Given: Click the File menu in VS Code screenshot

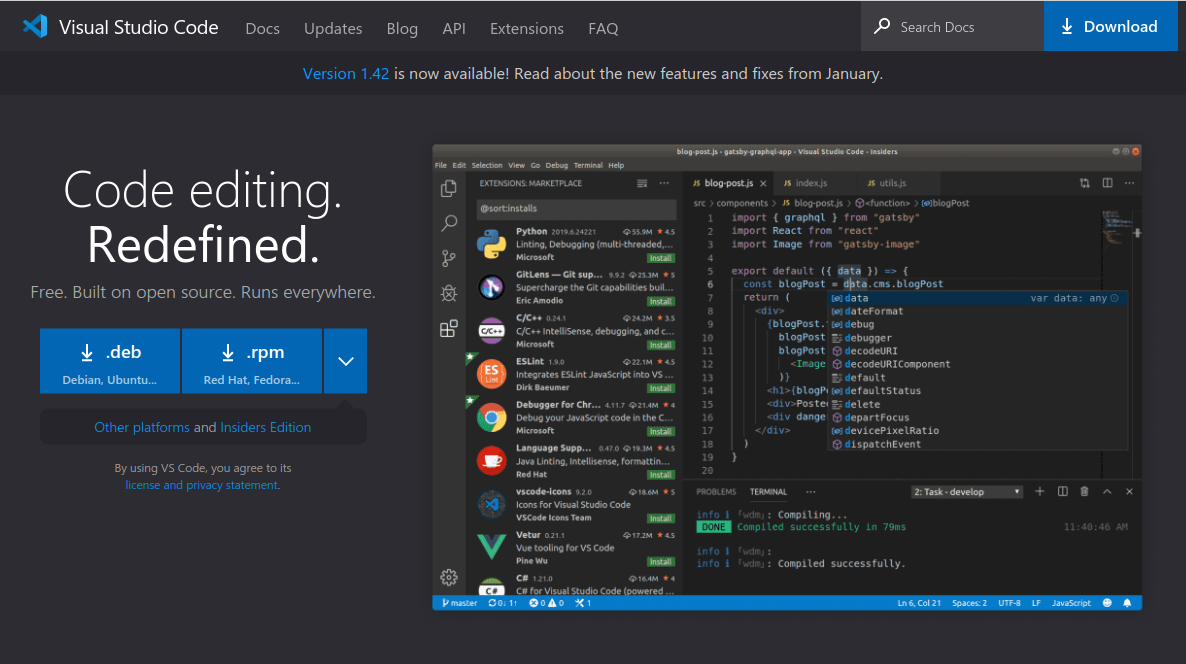Looking at the screenshot, I should 441,165.
